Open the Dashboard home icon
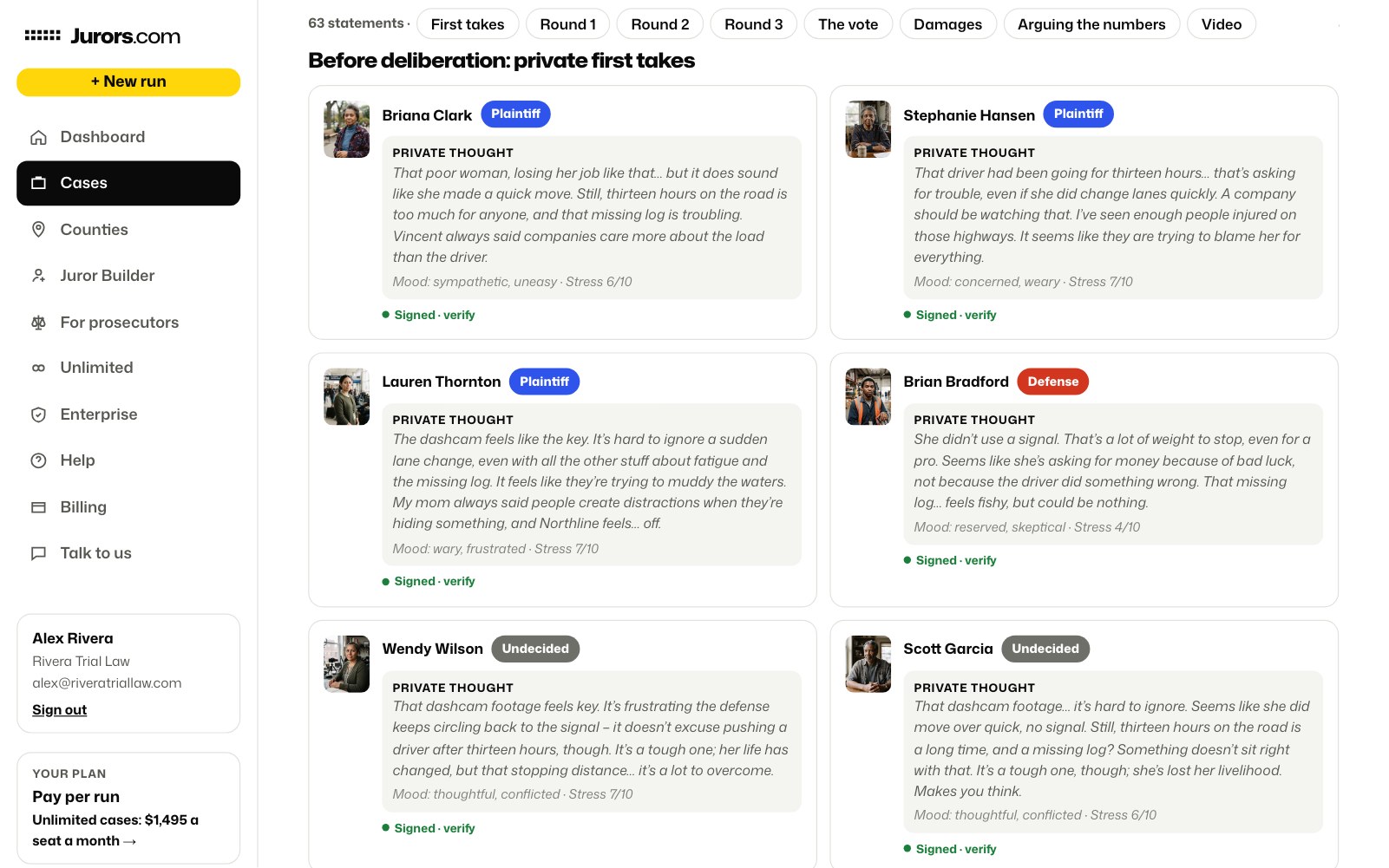The width and height of the screenshot is (1389, 868). [x=38, y=137]
